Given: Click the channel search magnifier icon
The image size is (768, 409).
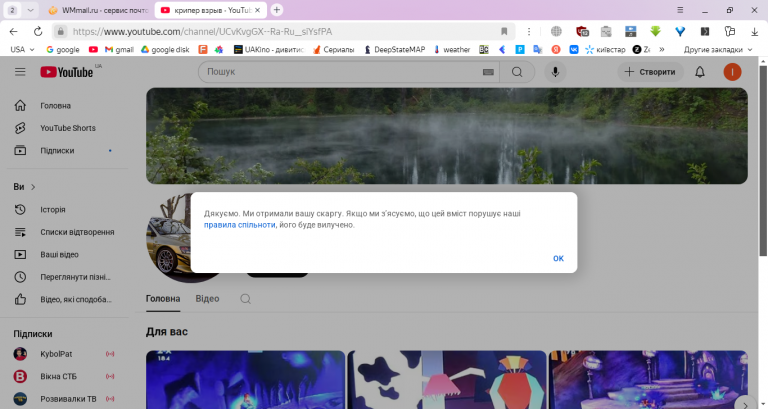Looking at the screenshot, I should (x=245, y=299).
